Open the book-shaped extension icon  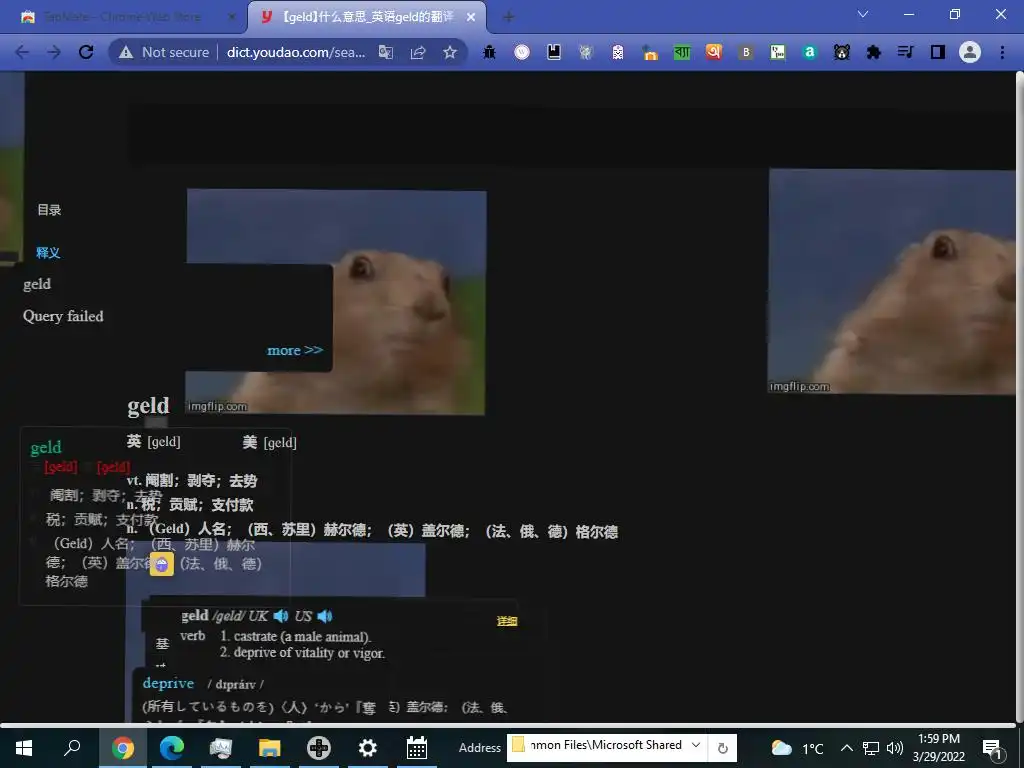pyautogui.click(x=554, y=52)
